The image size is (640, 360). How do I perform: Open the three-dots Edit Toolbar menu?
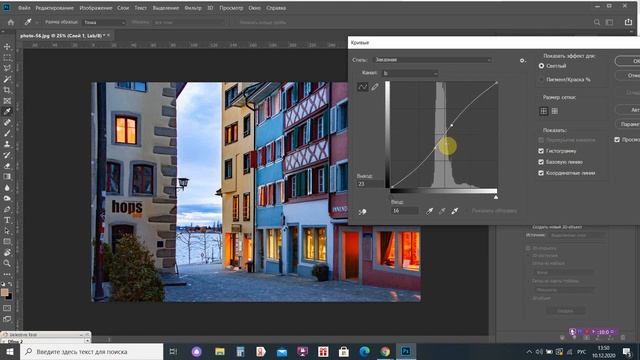(7, 274)
